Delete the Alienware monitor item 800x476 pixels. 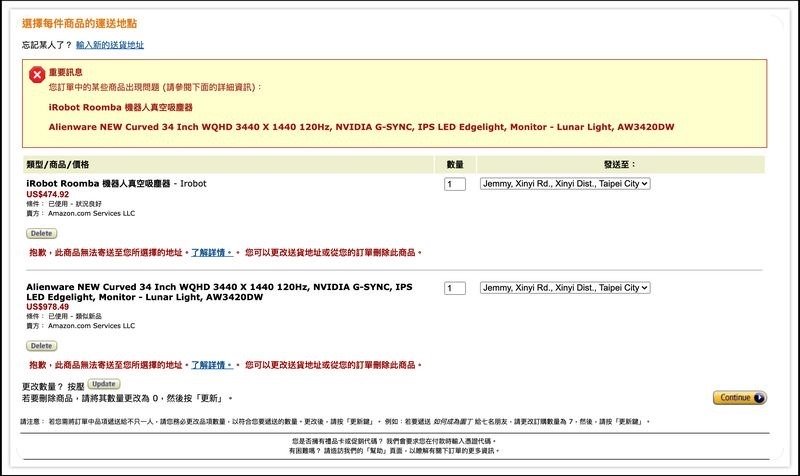pos(41,345)
